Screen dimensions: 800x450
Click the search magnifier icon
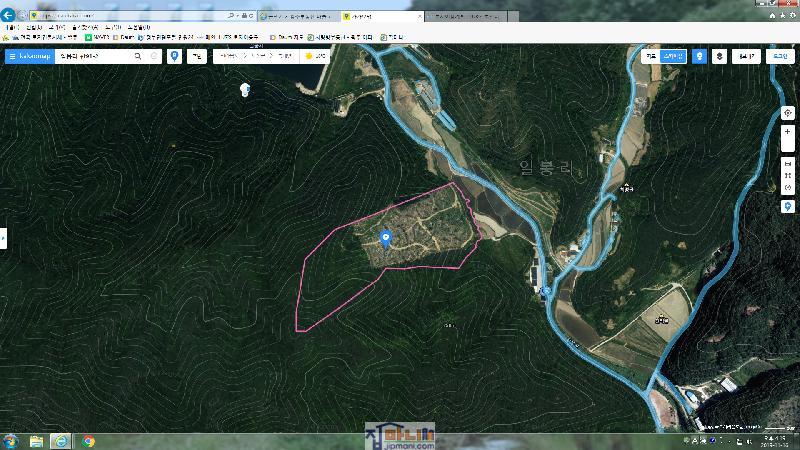(137, 57)
